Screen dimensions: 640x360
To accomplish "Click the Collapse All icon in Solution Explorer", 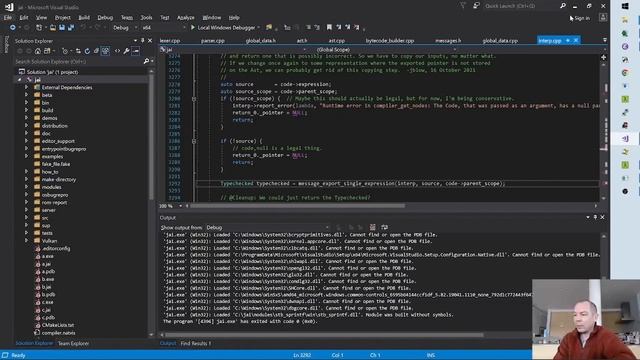I will click(96, 51).
